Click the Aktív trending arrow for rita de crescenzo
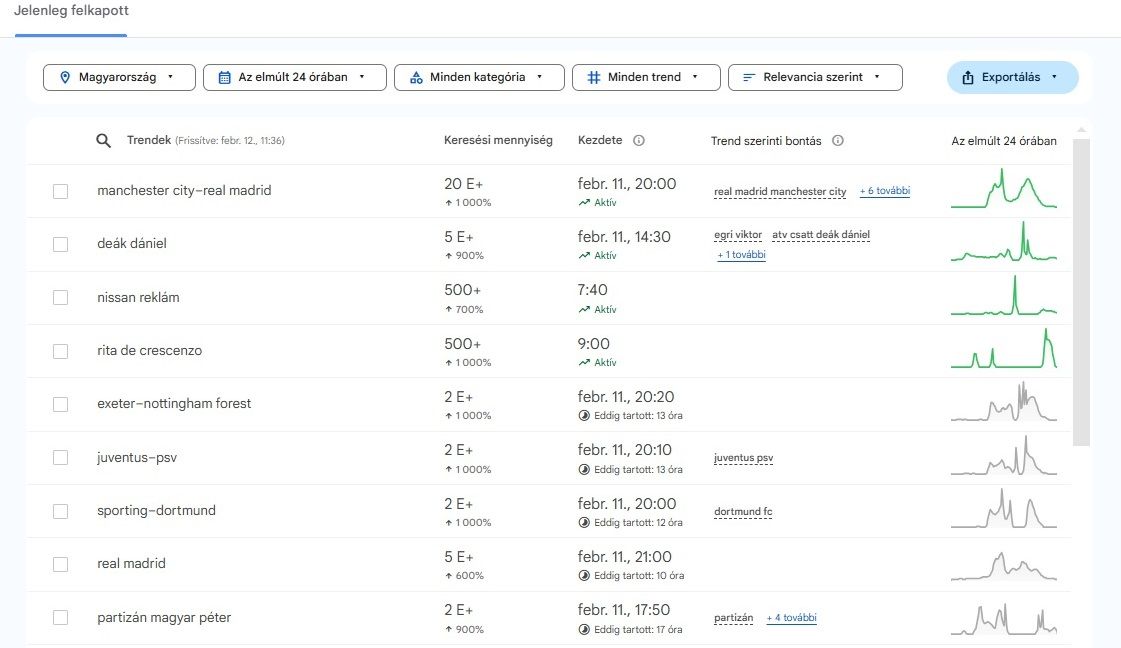This screenshot has width=1121, height=648. pyautogui.click(x=585, y=363)
